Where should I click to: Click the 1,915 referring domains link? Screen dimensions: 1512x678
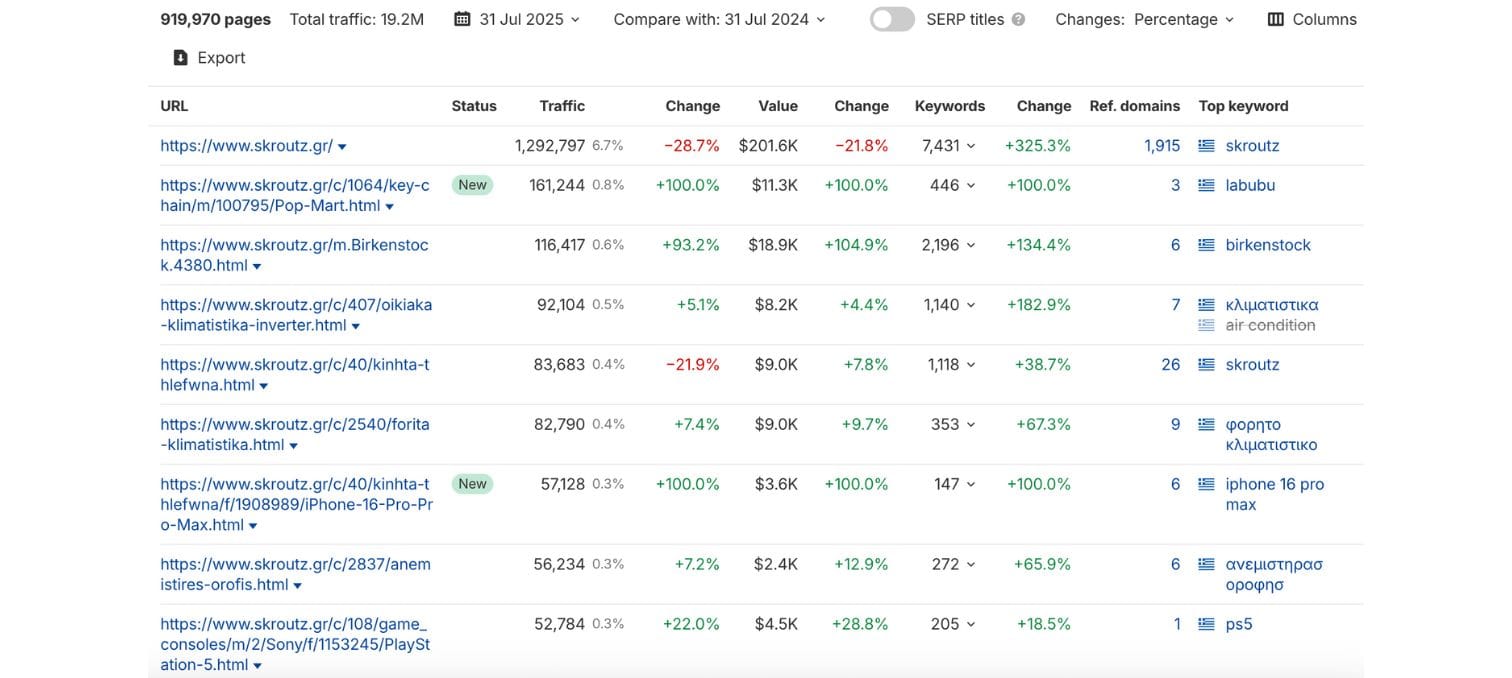1162,146
